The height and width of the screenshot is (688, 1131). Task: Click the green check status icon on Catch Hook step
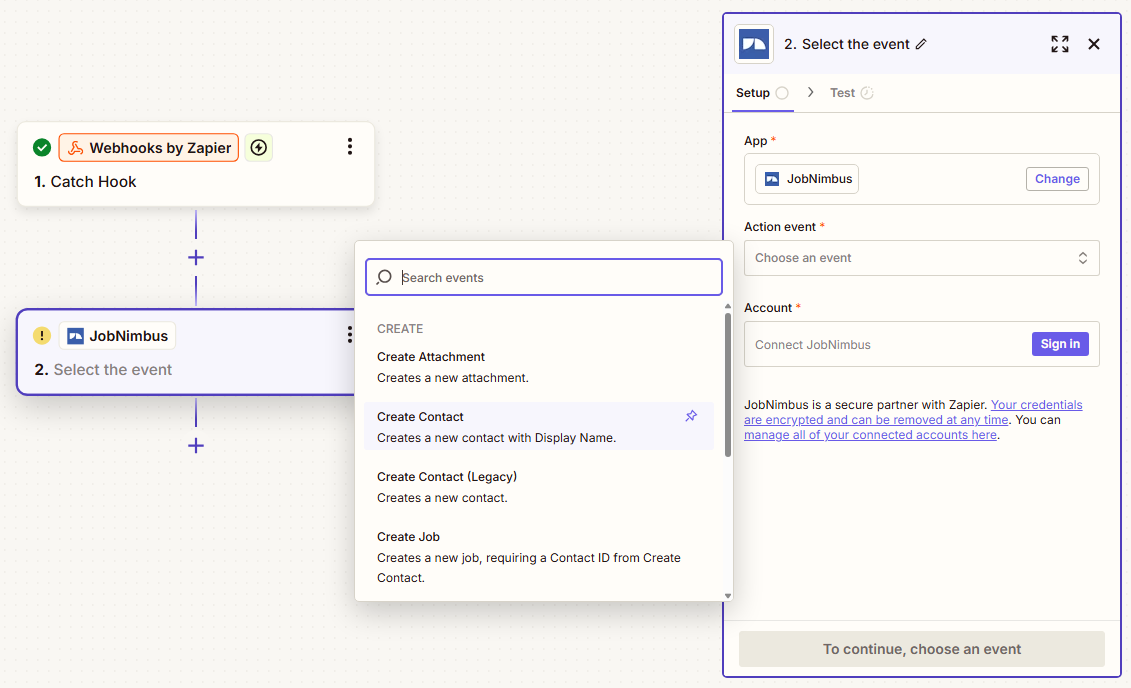point(42,148)
